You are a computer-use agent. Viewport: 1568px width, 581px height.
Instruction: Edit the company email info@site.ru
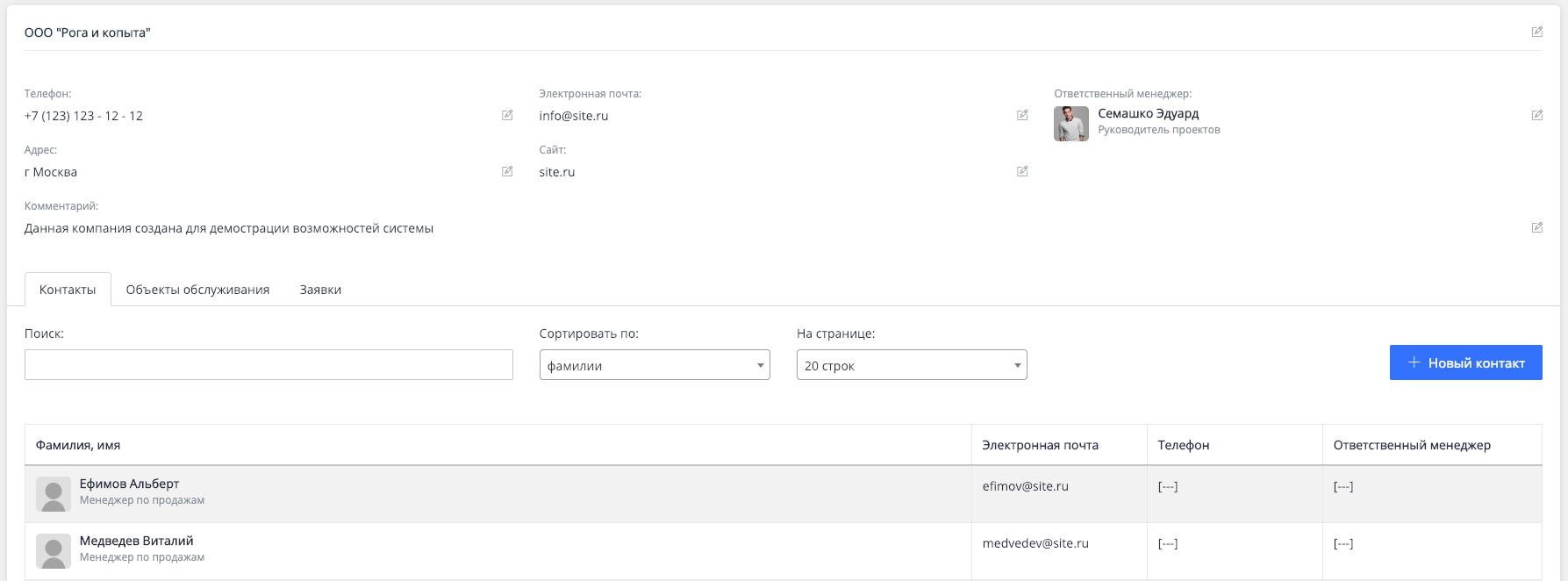[1022, 115]
